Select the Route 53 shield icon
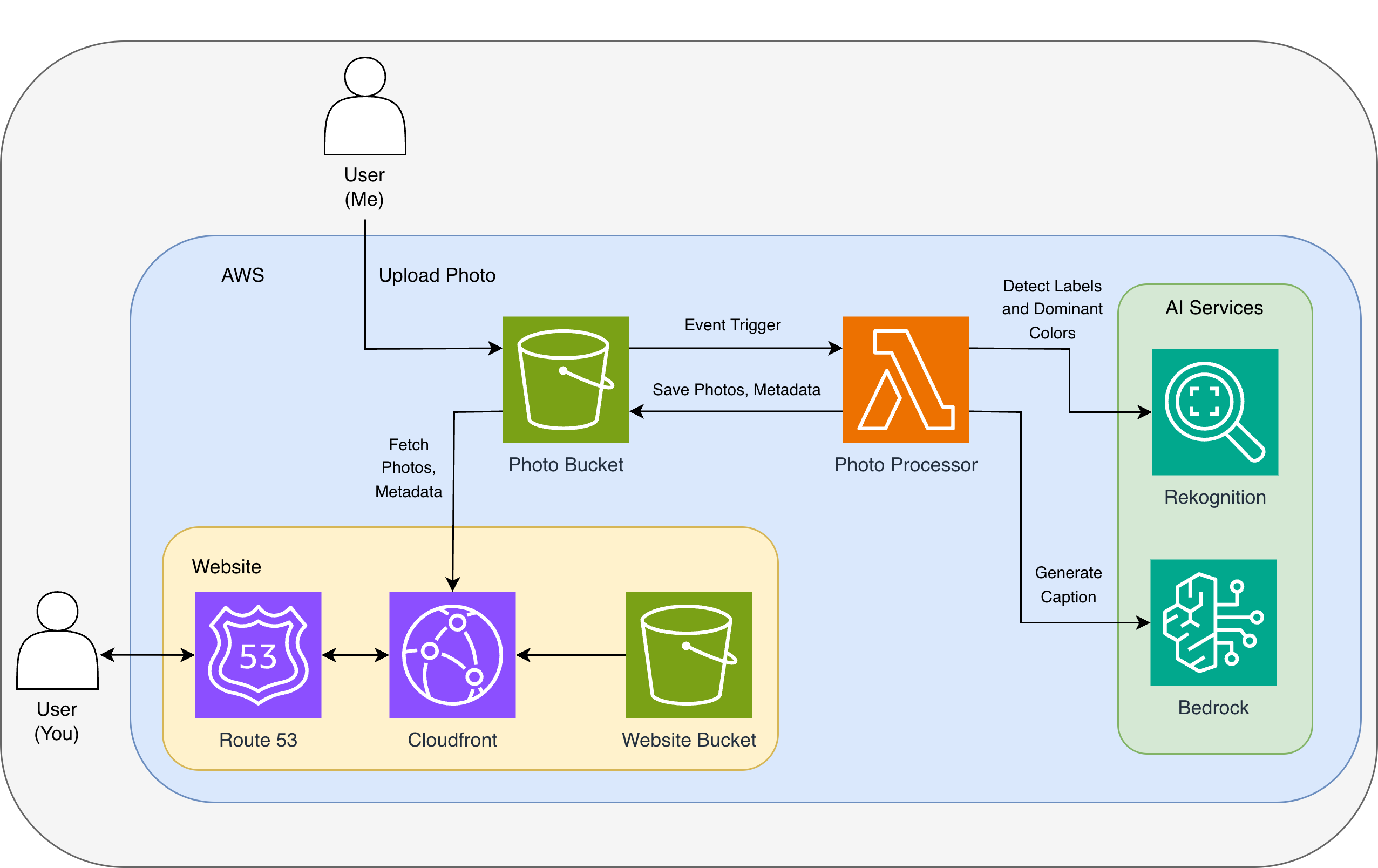The height and width of the screenshot is (868, 1378). point(258,656)
